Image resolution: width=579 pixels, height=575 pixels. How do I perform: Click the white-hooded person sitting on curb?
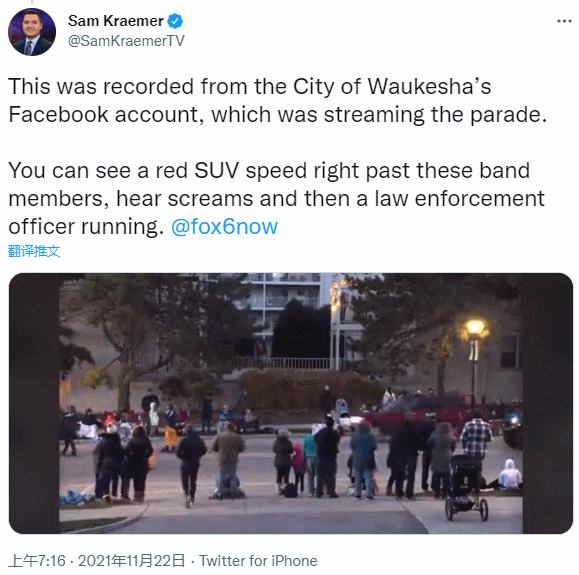point(510,475)
